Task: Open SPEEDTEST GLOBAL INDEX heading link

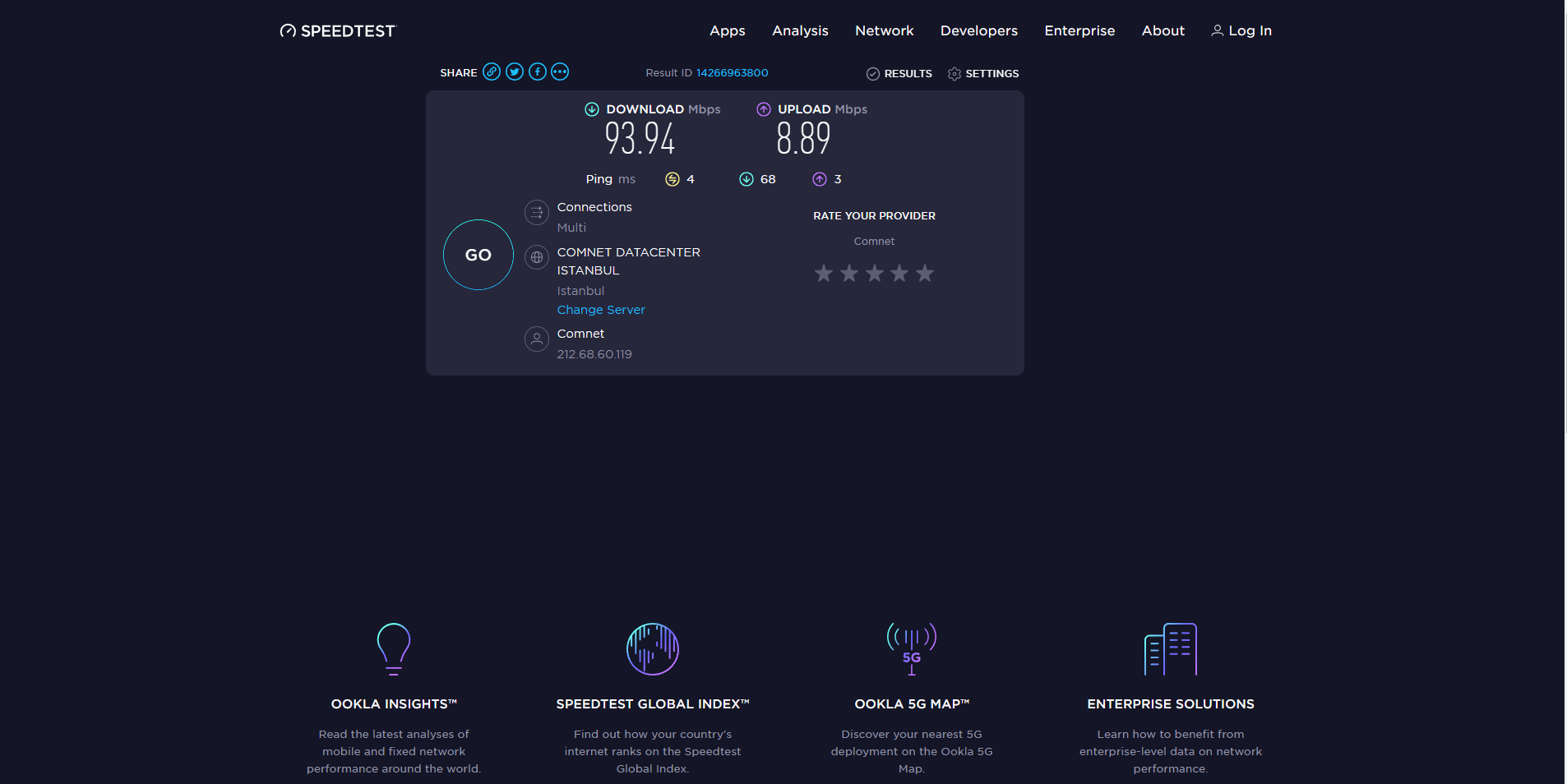Action: pos(653,704)
